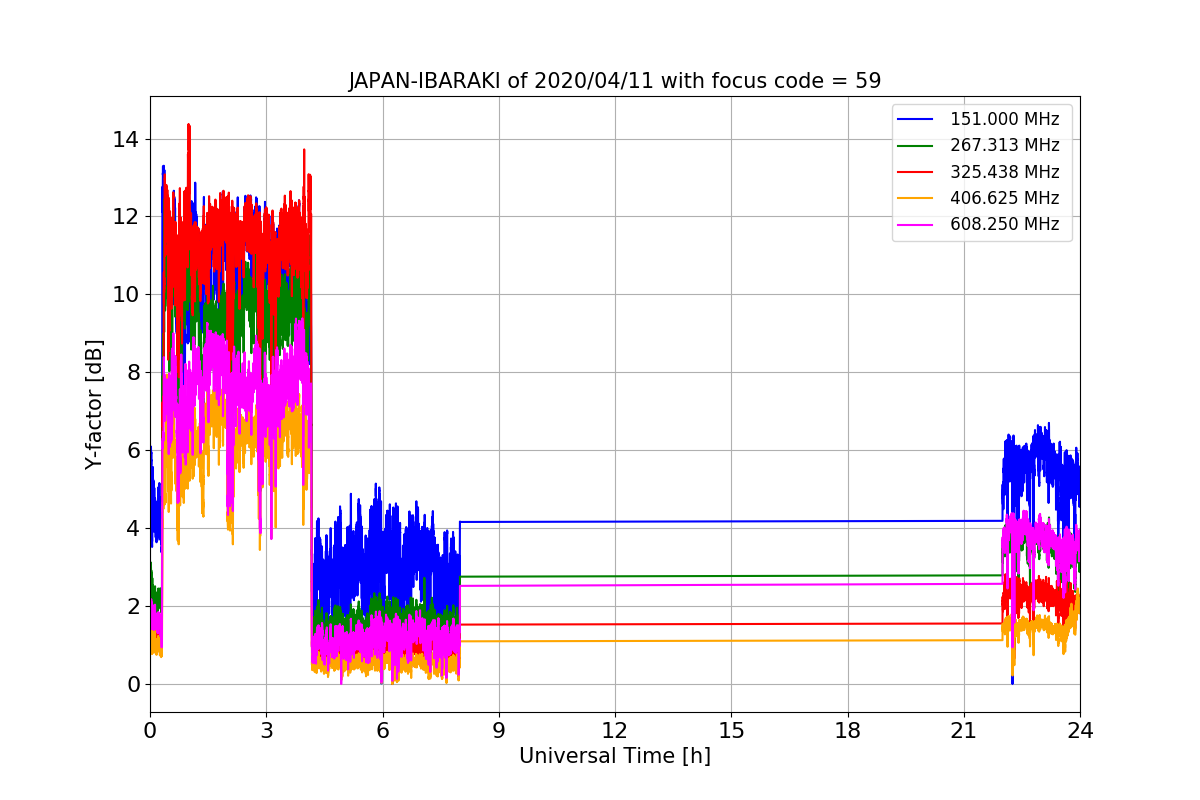The width and height of the screenshot is (1200, 800).
Task: Click x-axis tick label 12
Action: click(615, 730)
